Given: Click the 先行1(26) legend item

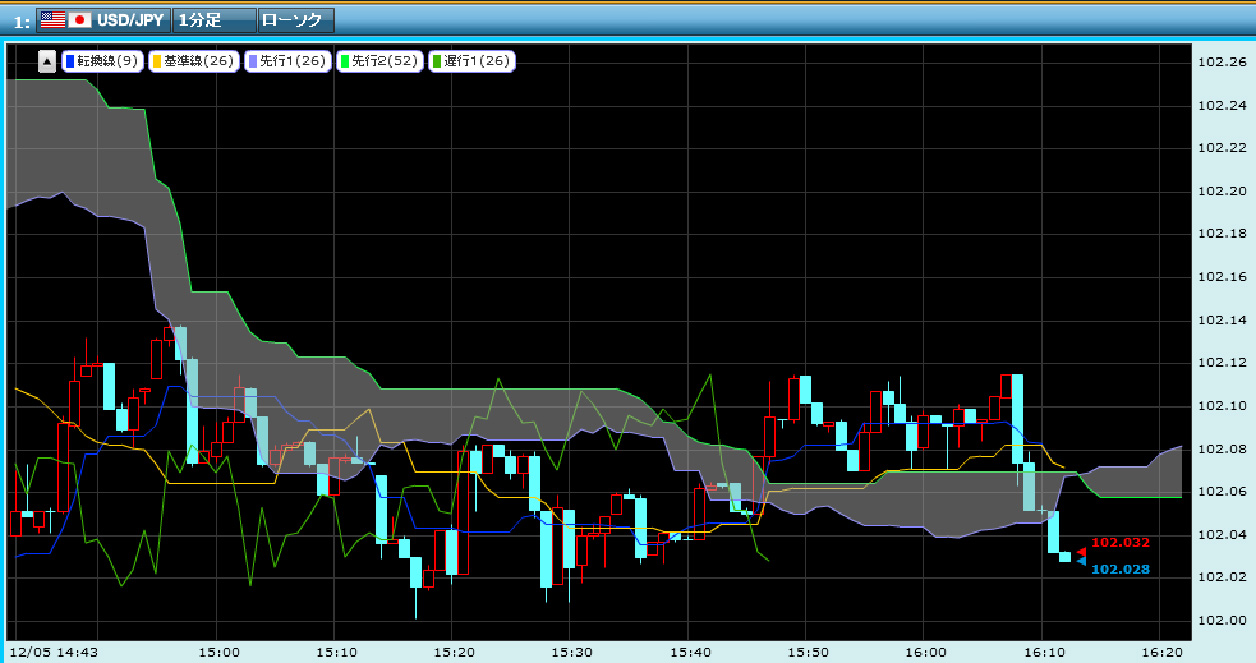Looking at the screenshot, I should click(x=288, y=62).
